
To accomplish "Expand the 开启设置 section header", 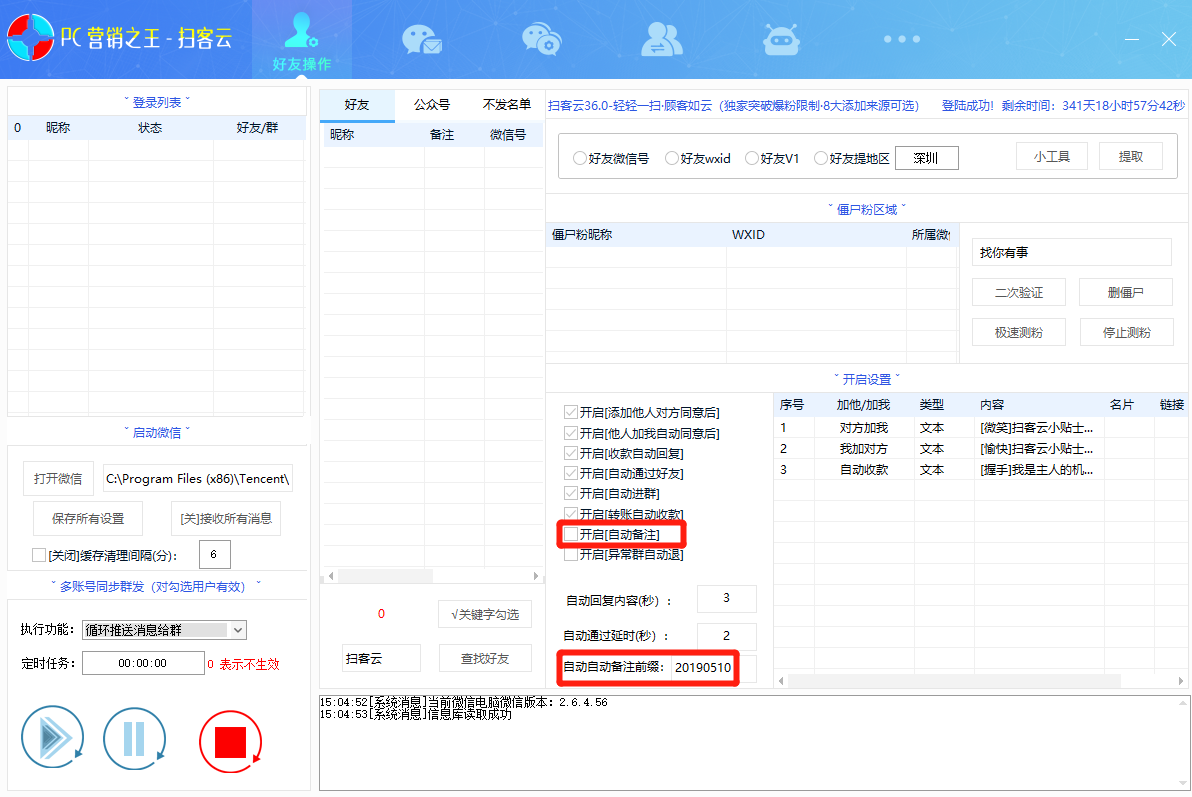I will click(x=867, y=378).
